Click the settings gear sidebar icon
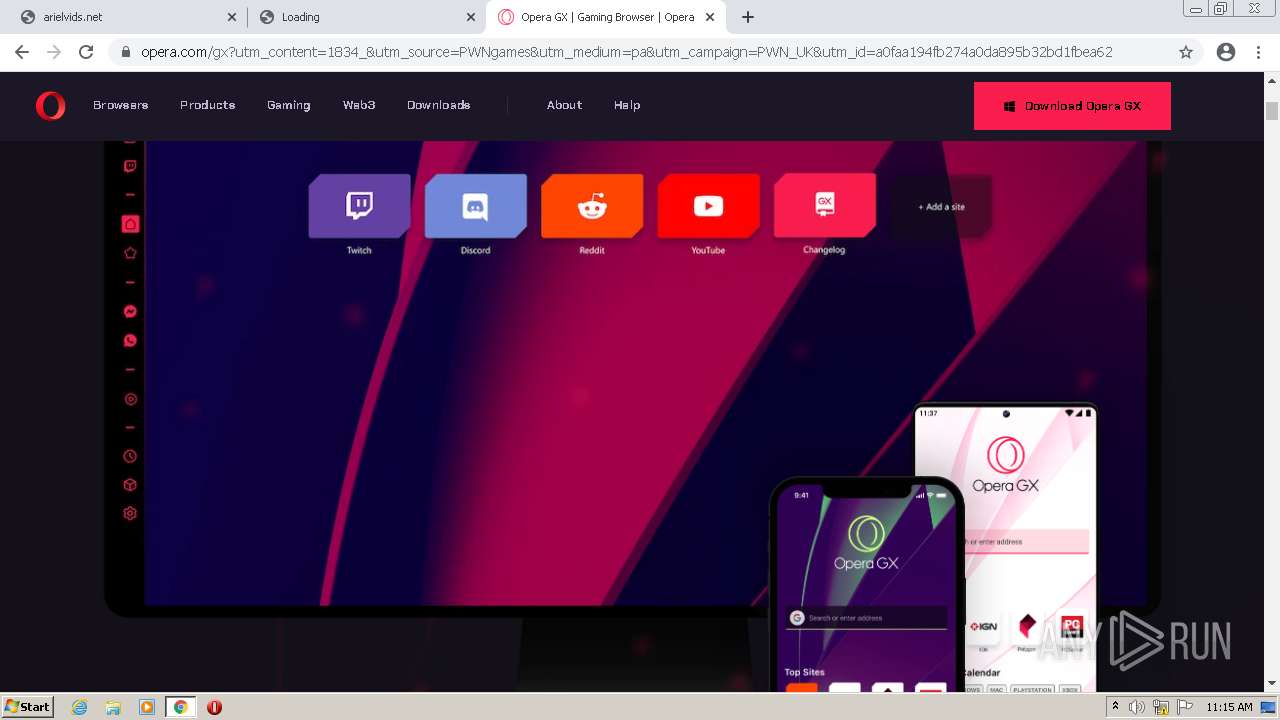This screenshot has width=1280, height=720. (130, 513)
